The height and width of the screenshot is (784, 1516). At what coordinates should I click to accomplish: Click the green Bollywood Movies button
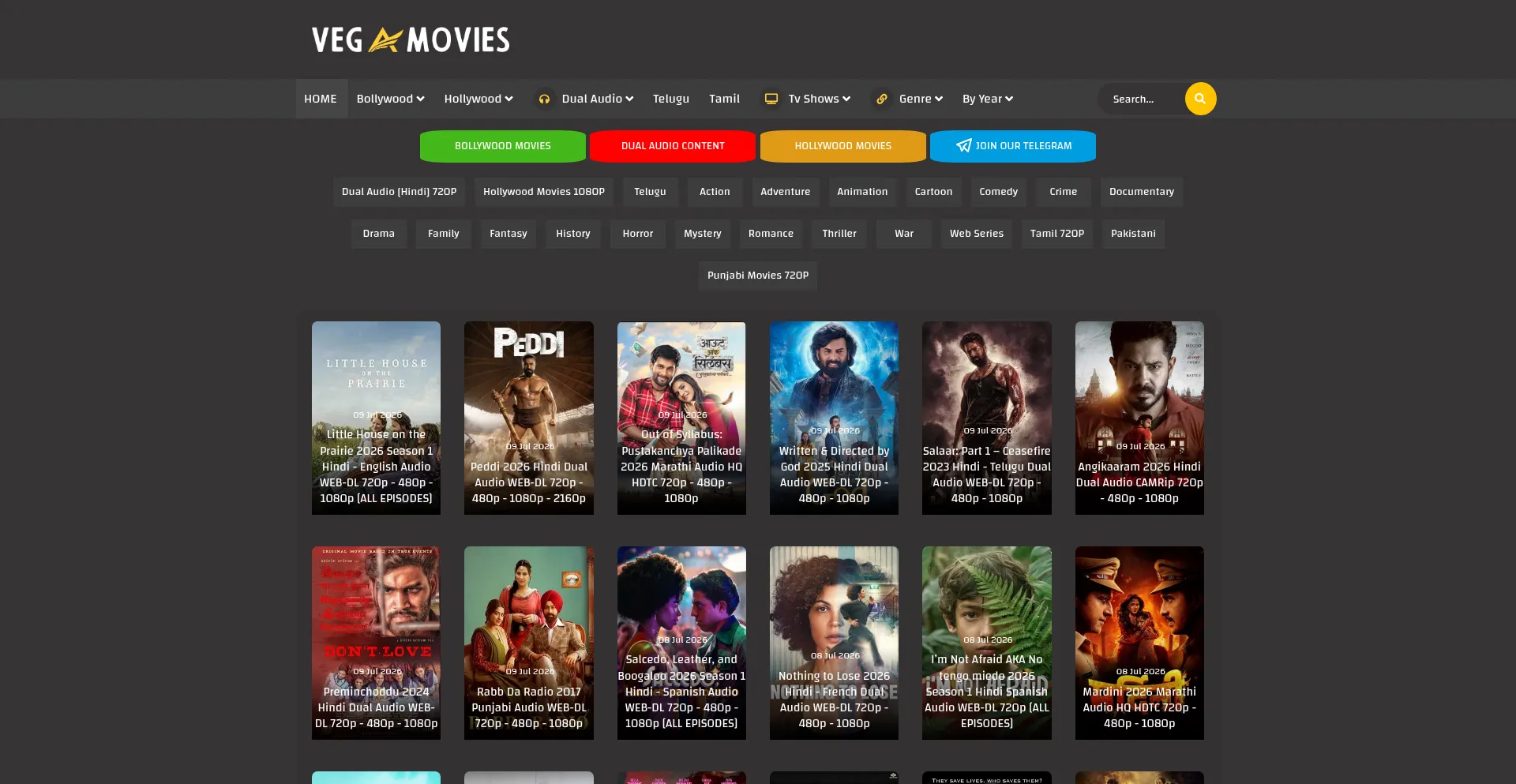(503, 146)
